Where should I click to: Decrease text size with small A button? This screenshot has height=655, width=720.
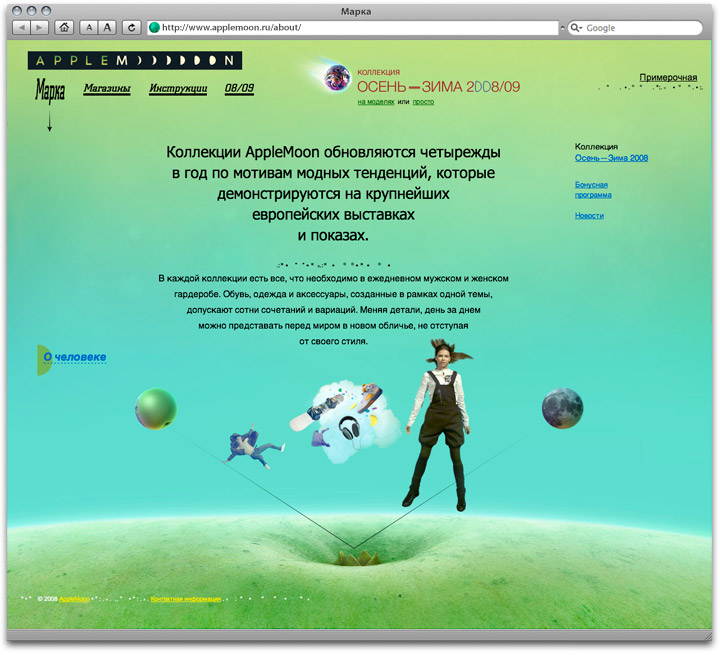pyautogui.click(x=88, y=28)
